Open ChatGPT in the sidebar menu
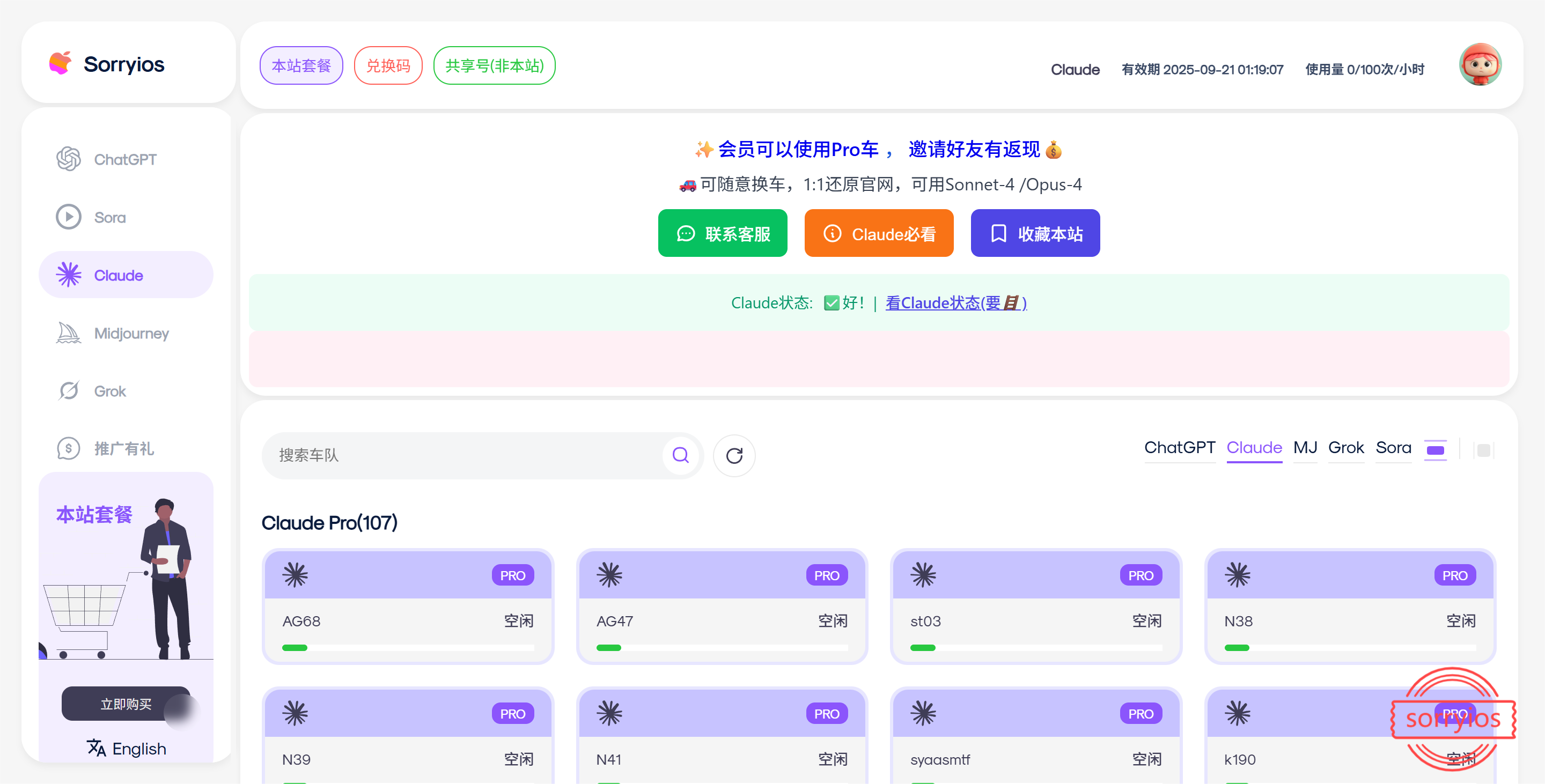1545x784 pixels. 126,159
